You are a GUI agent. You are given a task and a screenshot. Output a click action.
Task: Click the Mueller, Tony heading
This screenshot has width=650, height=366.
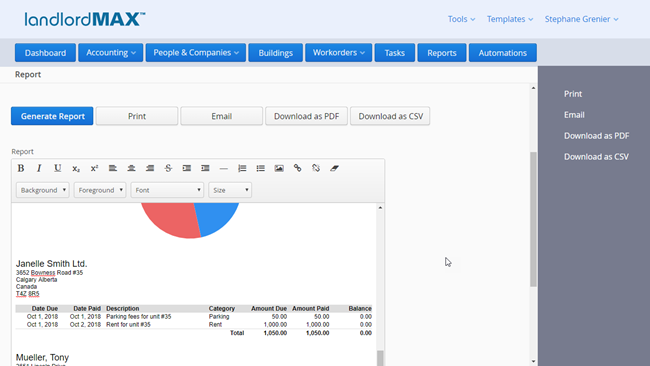point(42,357)
